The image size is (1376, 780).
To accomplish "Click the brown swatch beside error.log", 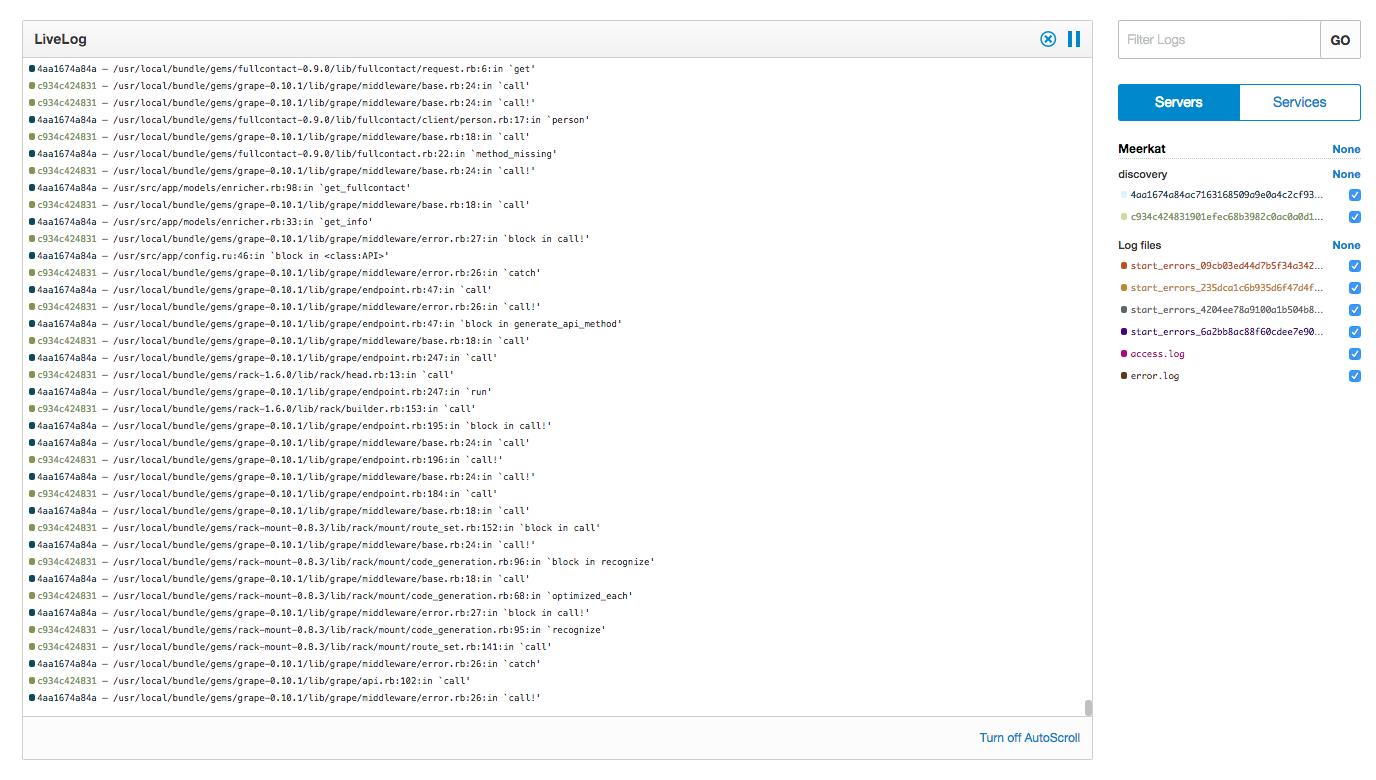I will [x=1124, y=376].
